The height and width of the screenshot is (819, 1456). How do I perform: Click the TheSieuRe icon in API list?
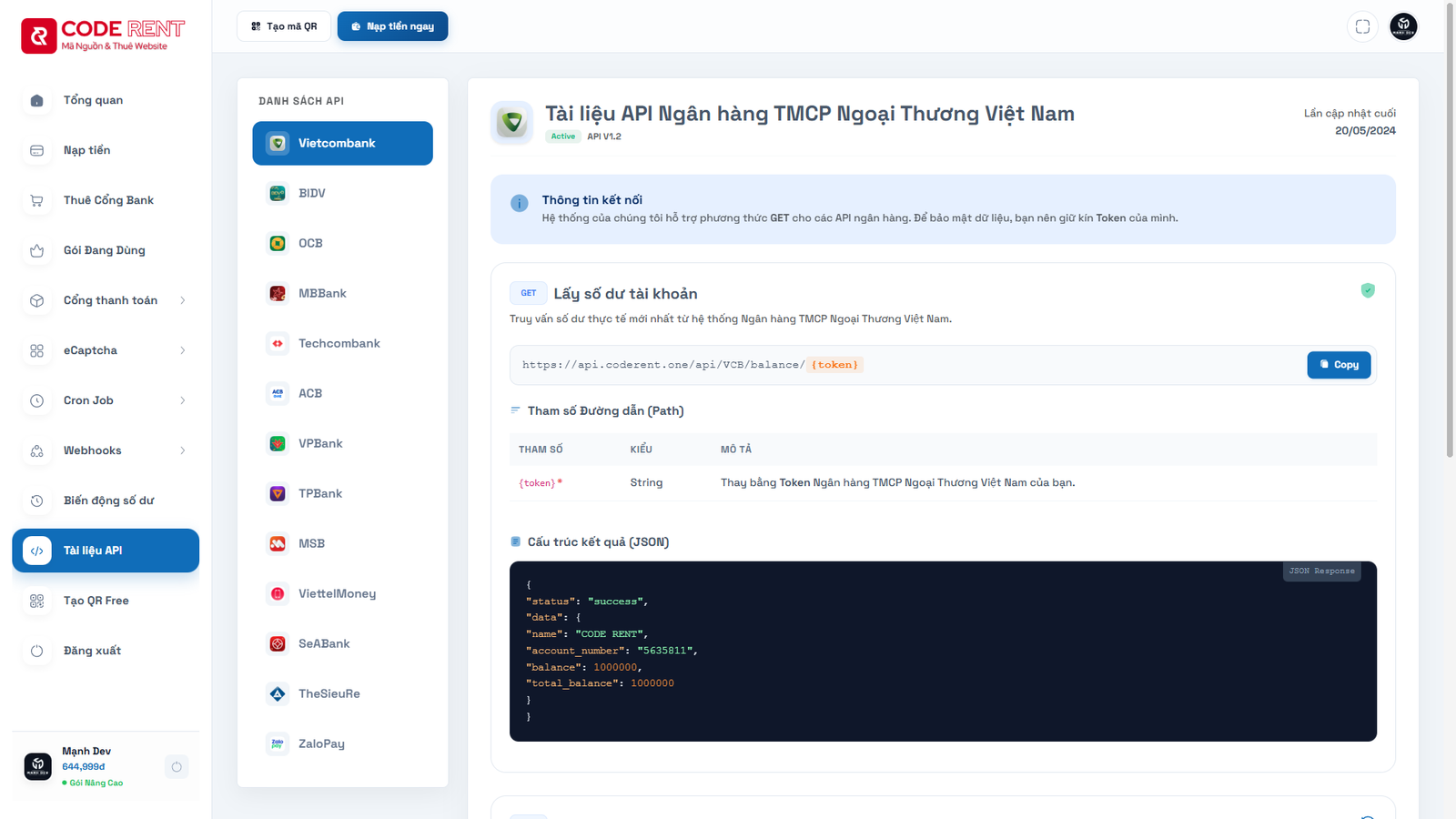coord(278,693)
